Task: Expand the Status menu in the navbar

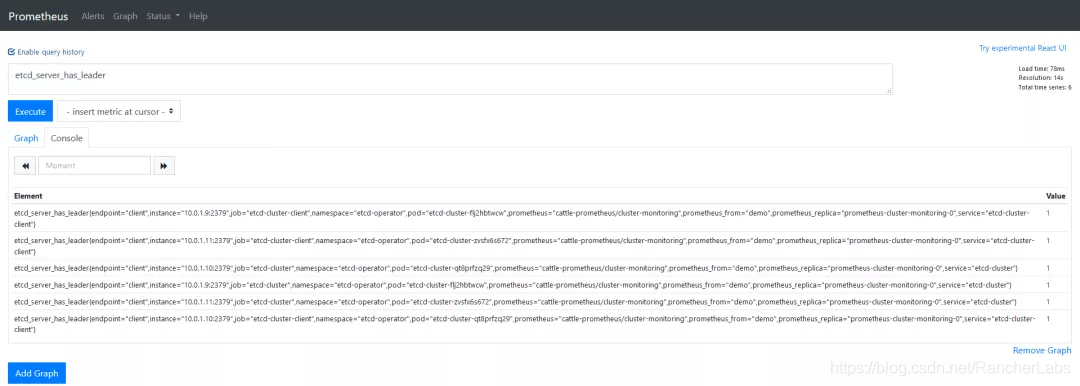Action: coord(163,16)
